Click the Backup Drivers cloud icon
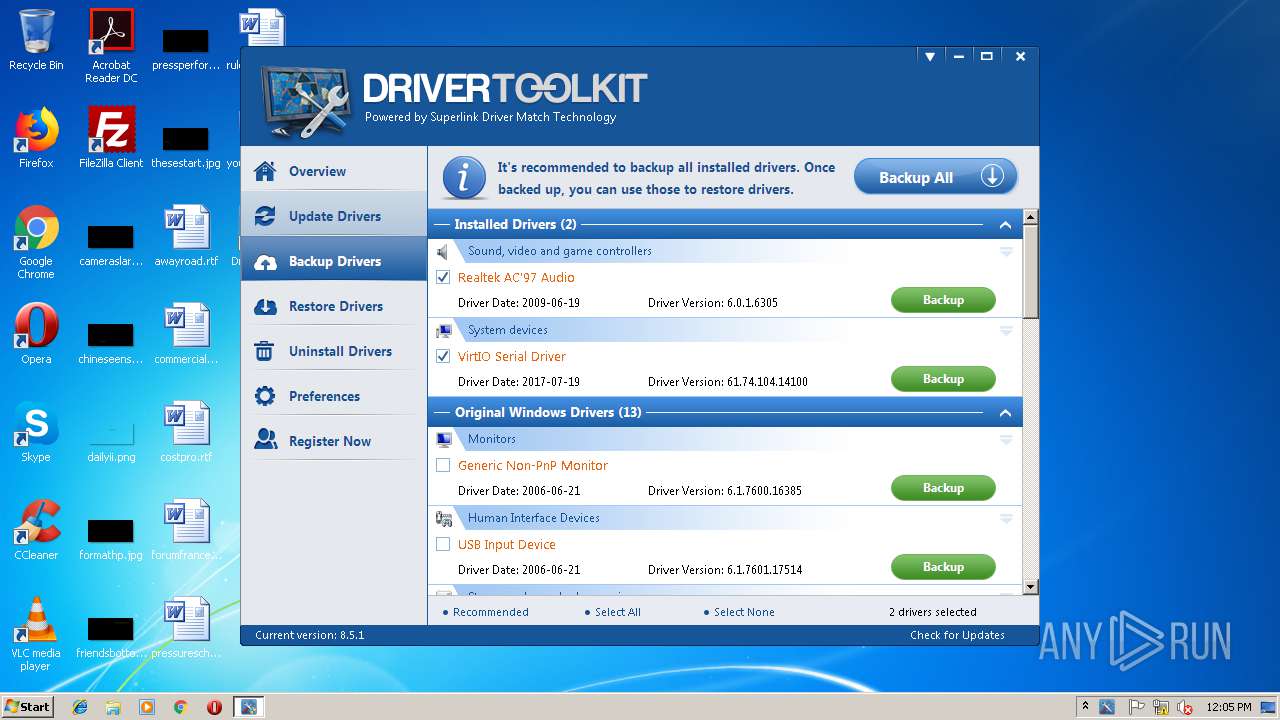The width and height of the screenshot is (1280, 720). click(265, 261)
